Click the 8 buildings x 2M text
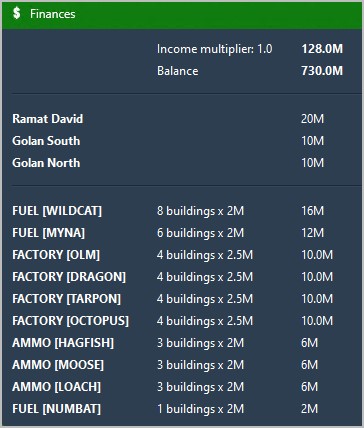The image size is (364, 428). pyautogui.click(x=200, y=211)
